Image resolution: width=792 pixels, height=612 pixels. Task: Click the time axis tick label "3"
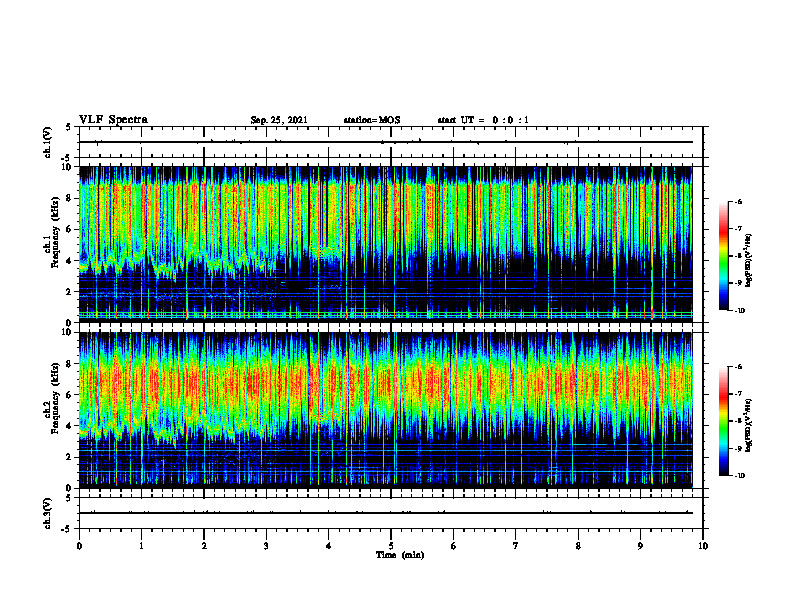(x=266, y=546)
